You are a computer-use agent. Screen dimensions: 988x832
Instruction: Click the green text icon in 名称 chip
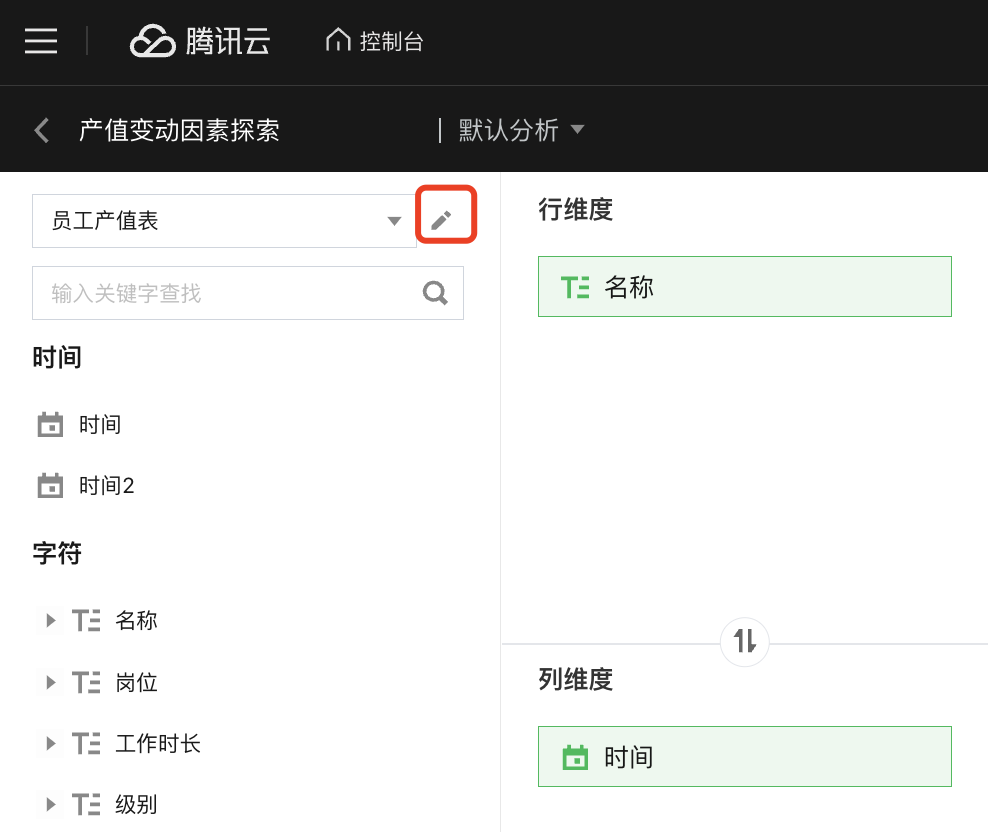pos(575,287)
